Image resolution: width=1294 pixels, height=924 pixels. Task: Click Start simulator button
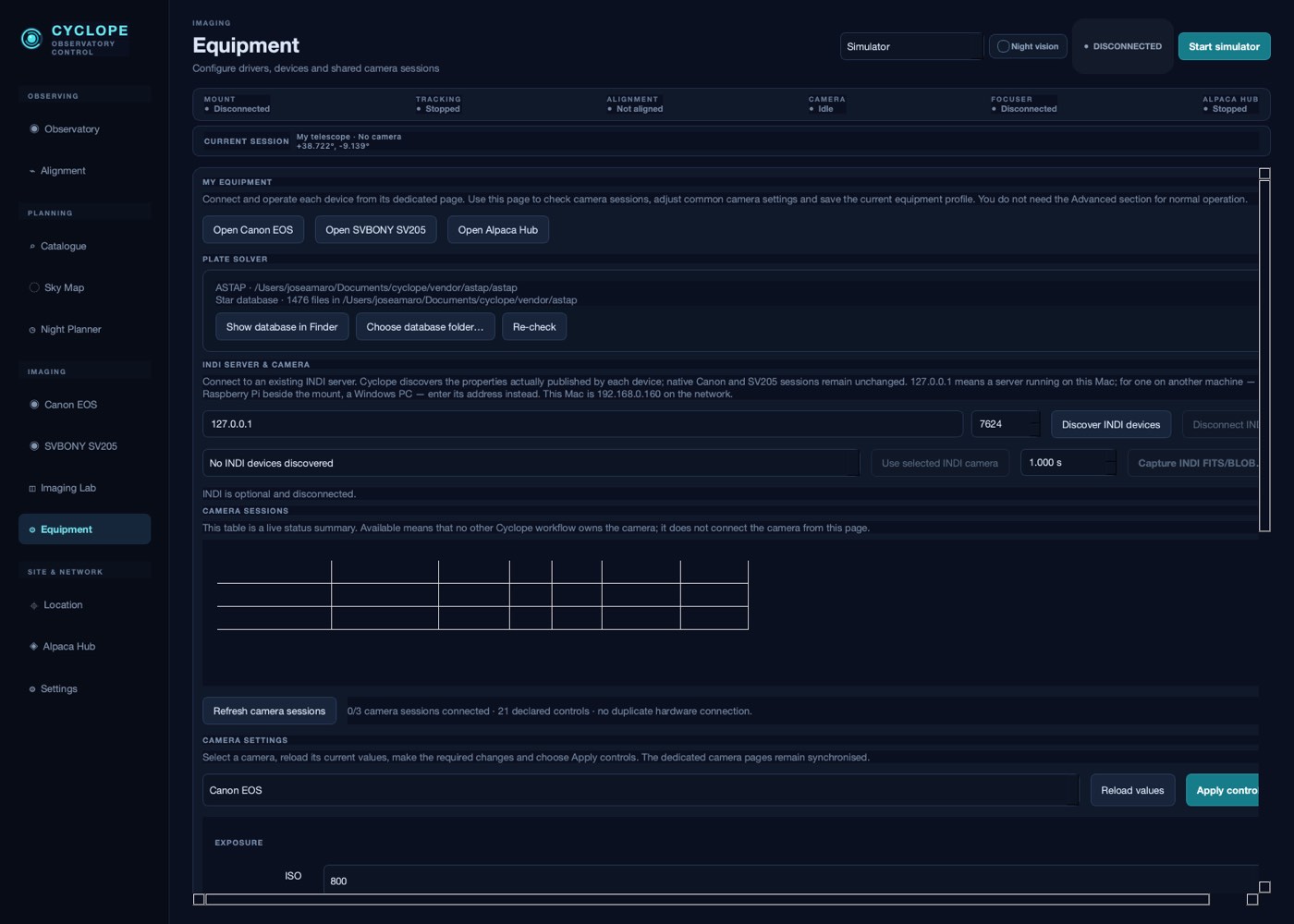click(1224, 46)
